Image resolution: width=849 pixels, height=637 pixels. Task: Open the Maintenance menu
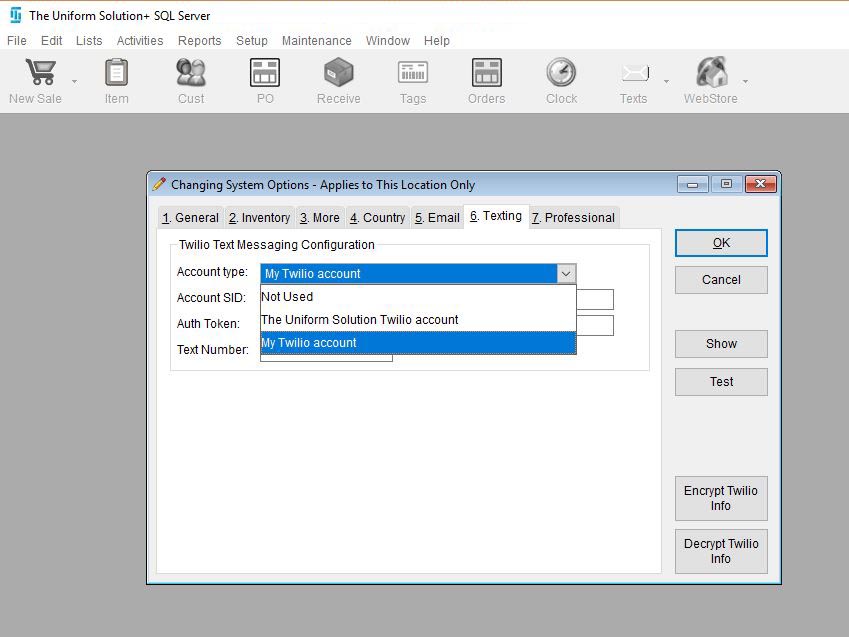tap(317, 41)
